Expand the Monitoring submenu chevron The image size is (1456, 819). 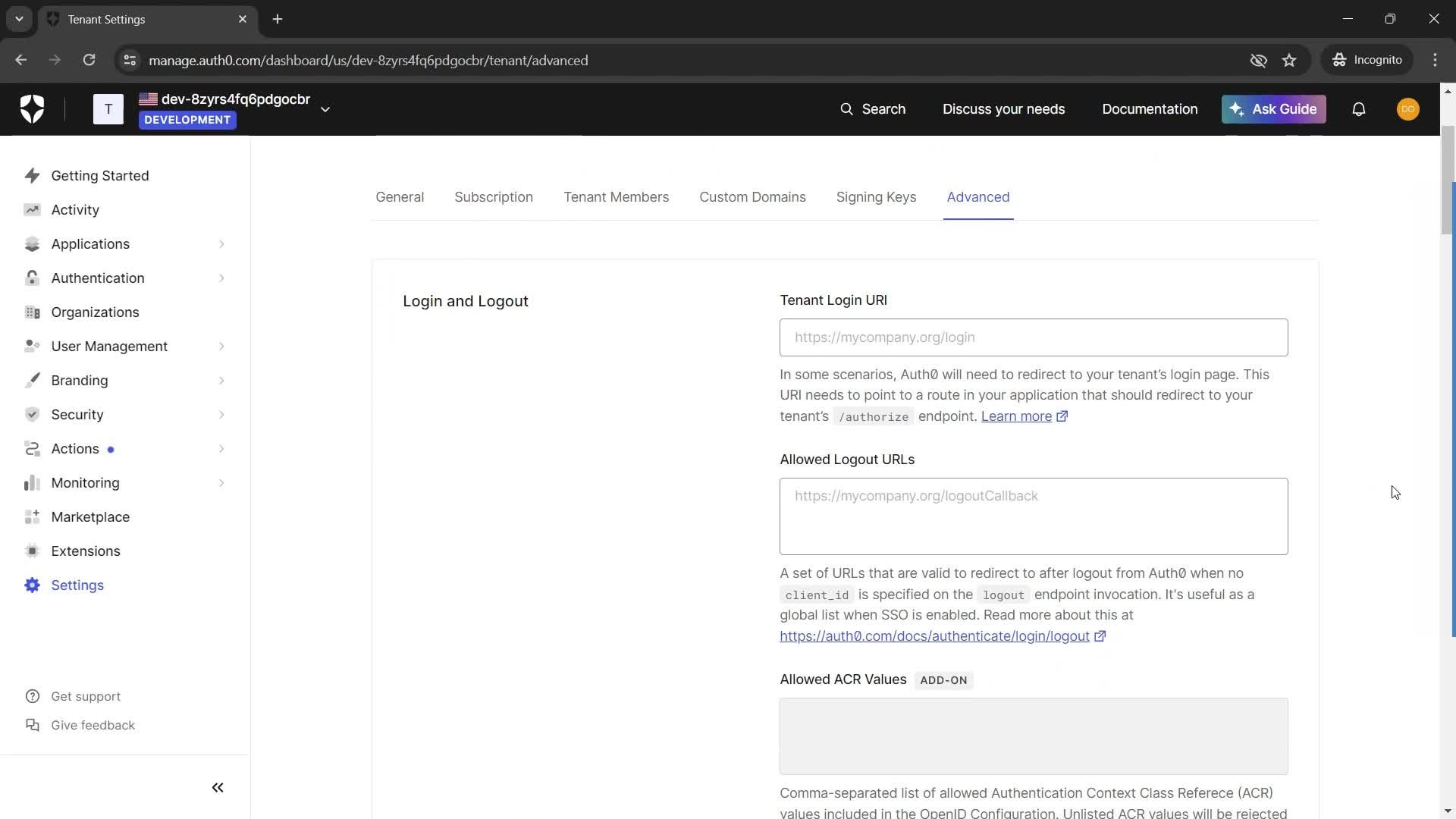click(221, 482)
